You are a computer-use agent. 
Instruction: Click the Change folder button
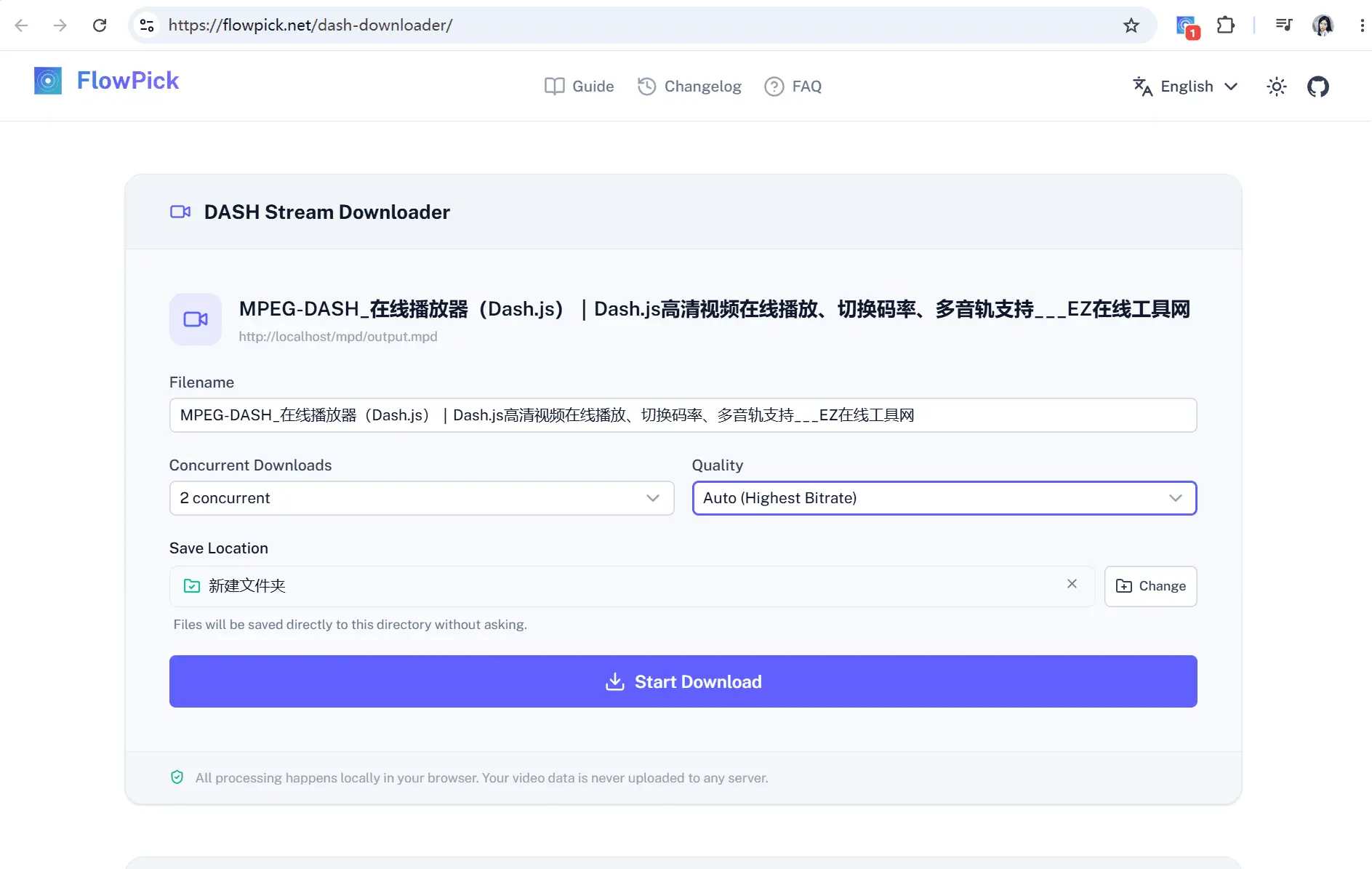point(1150,586)
